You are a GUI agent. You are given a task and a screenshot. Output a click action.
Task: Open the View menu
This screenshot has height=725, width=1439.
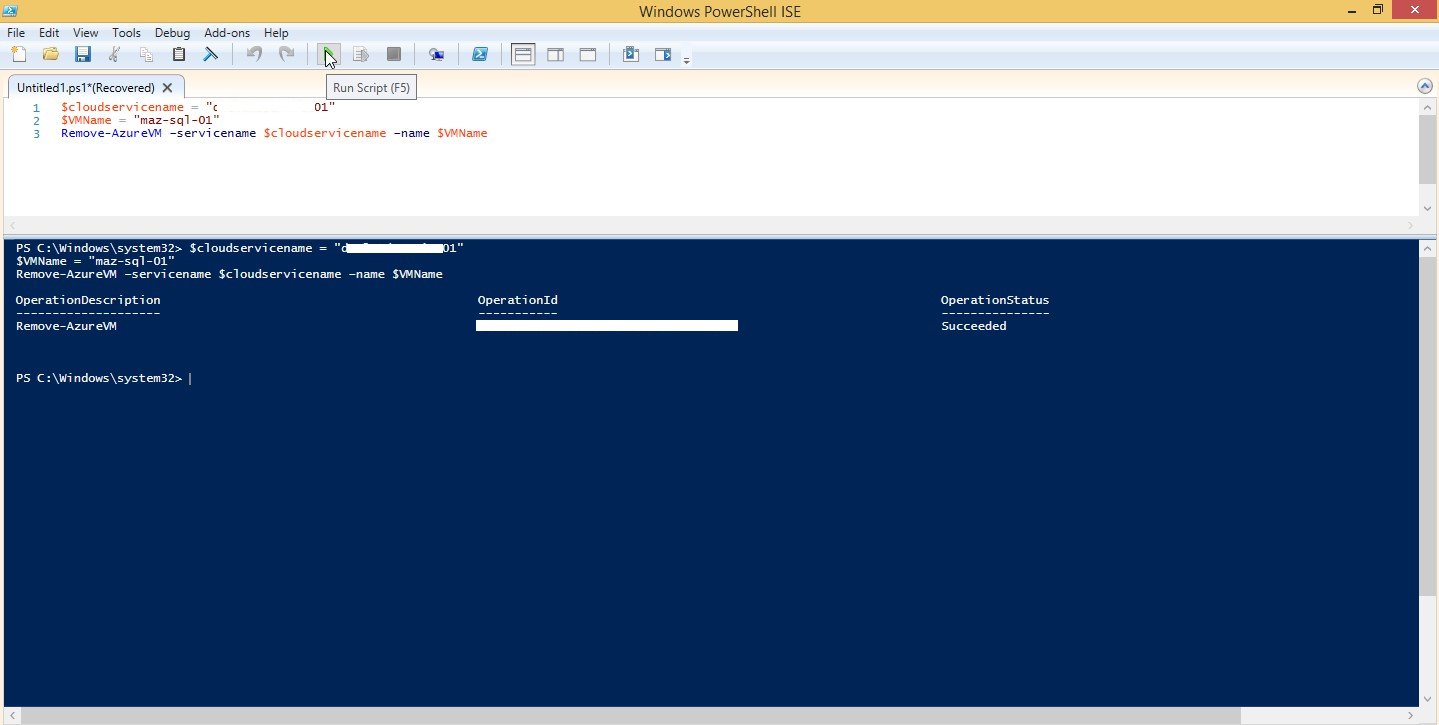point(85,33)
